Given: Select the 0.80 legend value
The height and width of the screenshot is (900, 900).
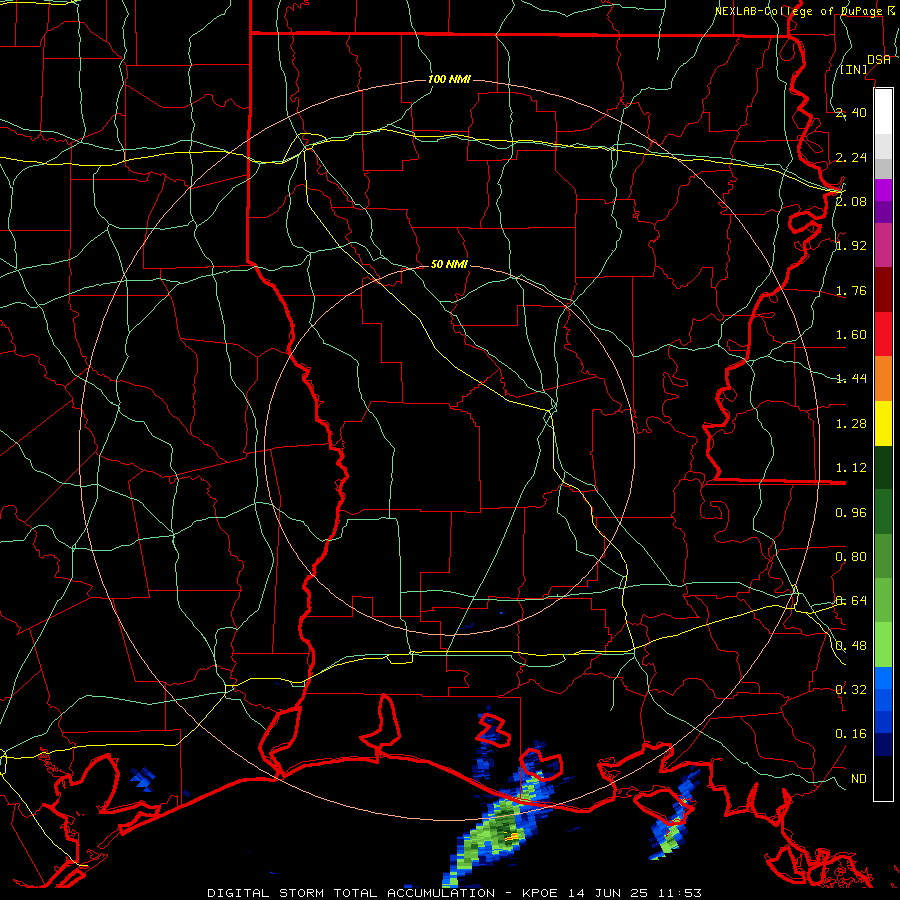Looking at the screenshot, I should (851, 557).
